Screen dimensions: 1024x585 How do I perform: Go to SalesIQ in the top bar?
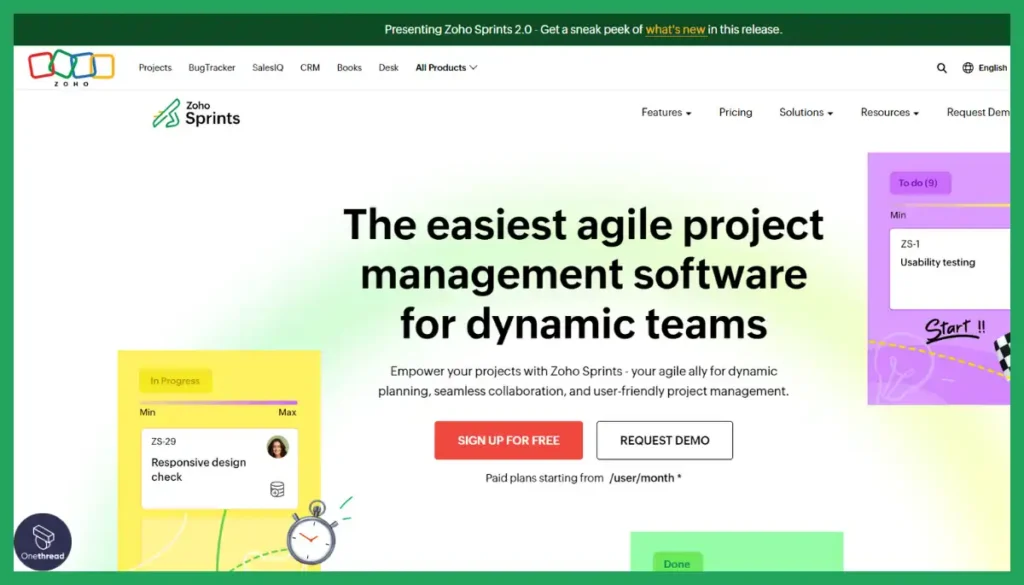(x=268, y=68)
